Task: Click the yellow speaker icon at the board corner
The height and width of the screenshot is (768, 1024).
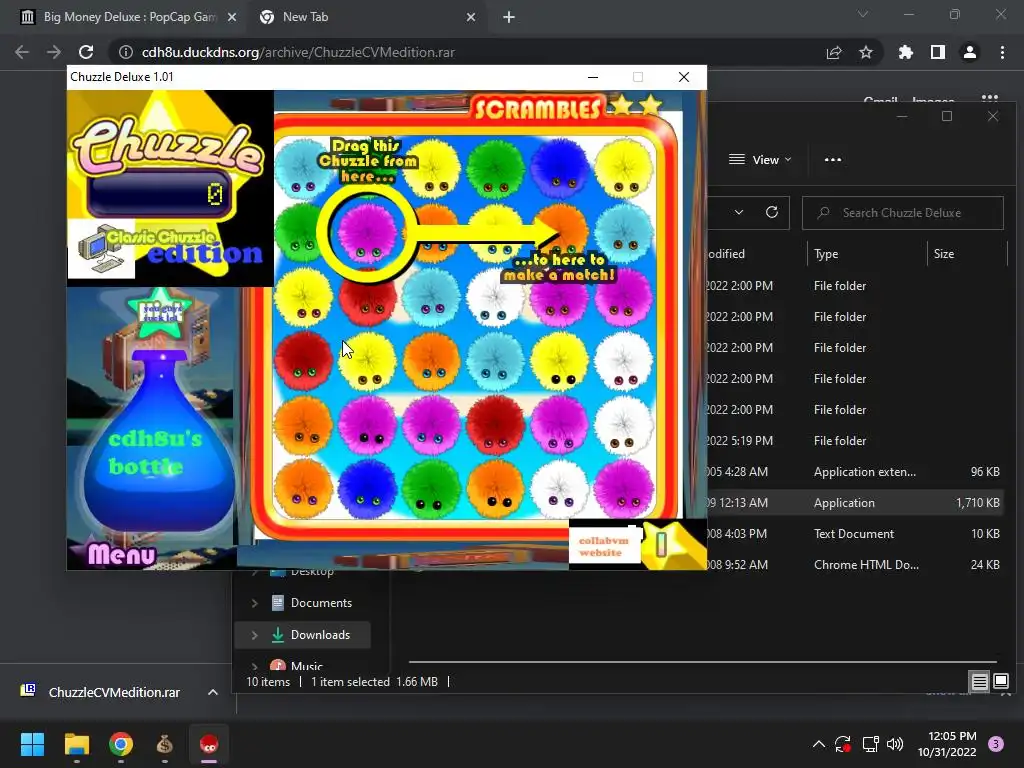Action: [673, 544]
